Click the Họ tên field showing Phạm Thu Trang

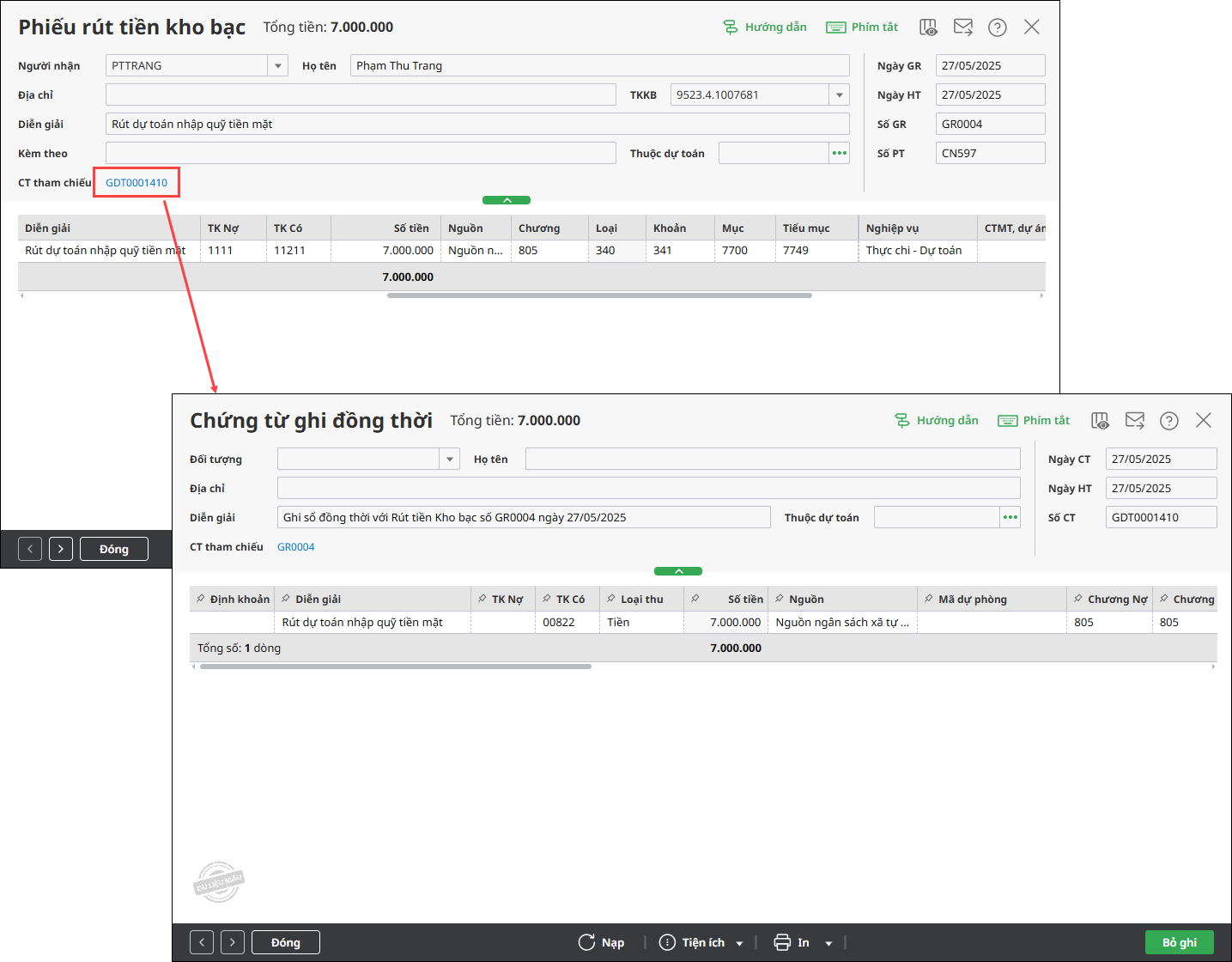599,65
